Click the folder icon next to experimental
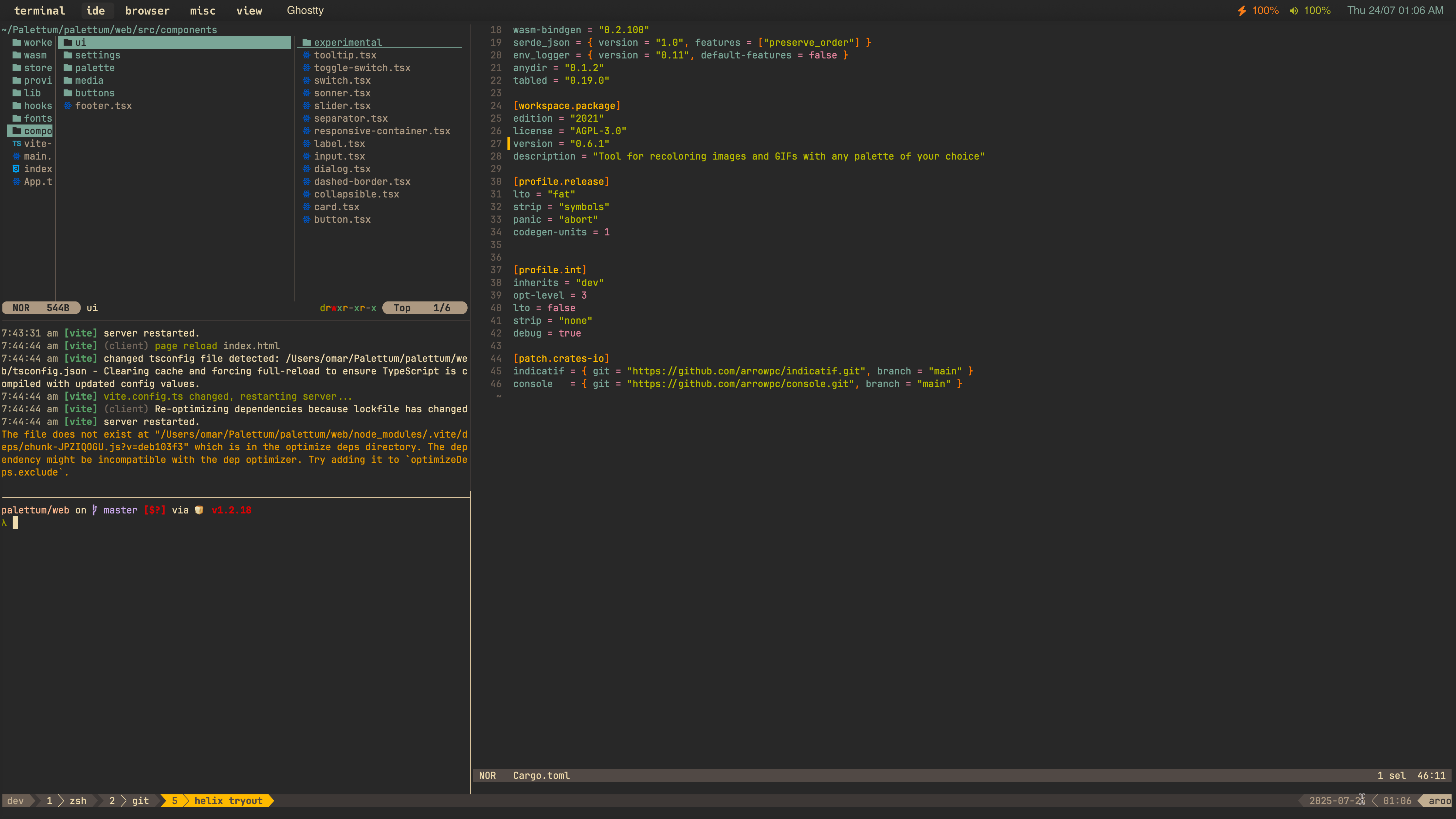Image resolution: width=1456 pixels, height=819 pixels. point(306,42)
